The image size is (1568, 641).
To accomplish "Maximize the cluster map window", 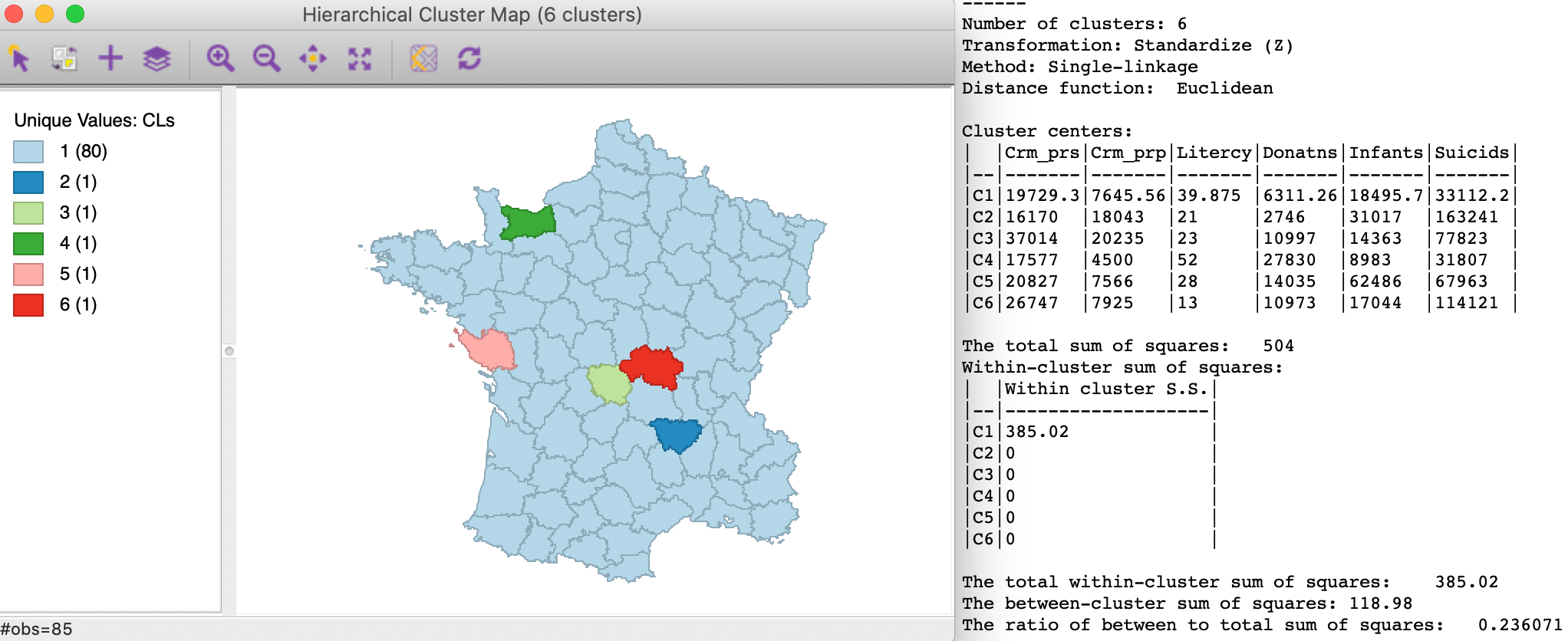I will [75, 14].
